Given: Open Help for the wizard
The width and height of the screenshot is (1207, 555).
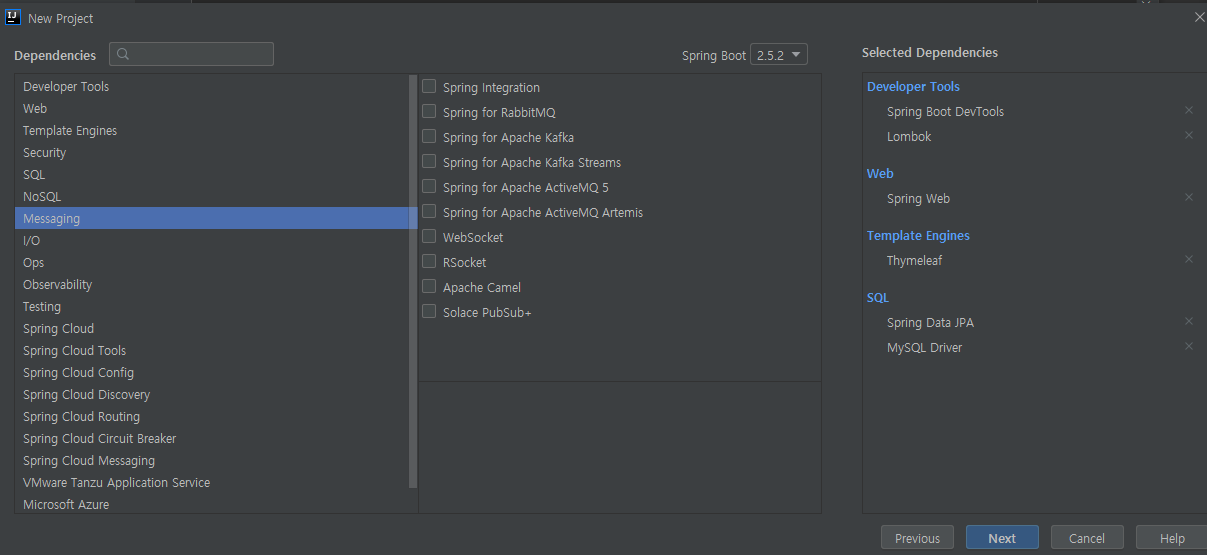Looking at the screenshot, I should click(x=1172, y=538).
